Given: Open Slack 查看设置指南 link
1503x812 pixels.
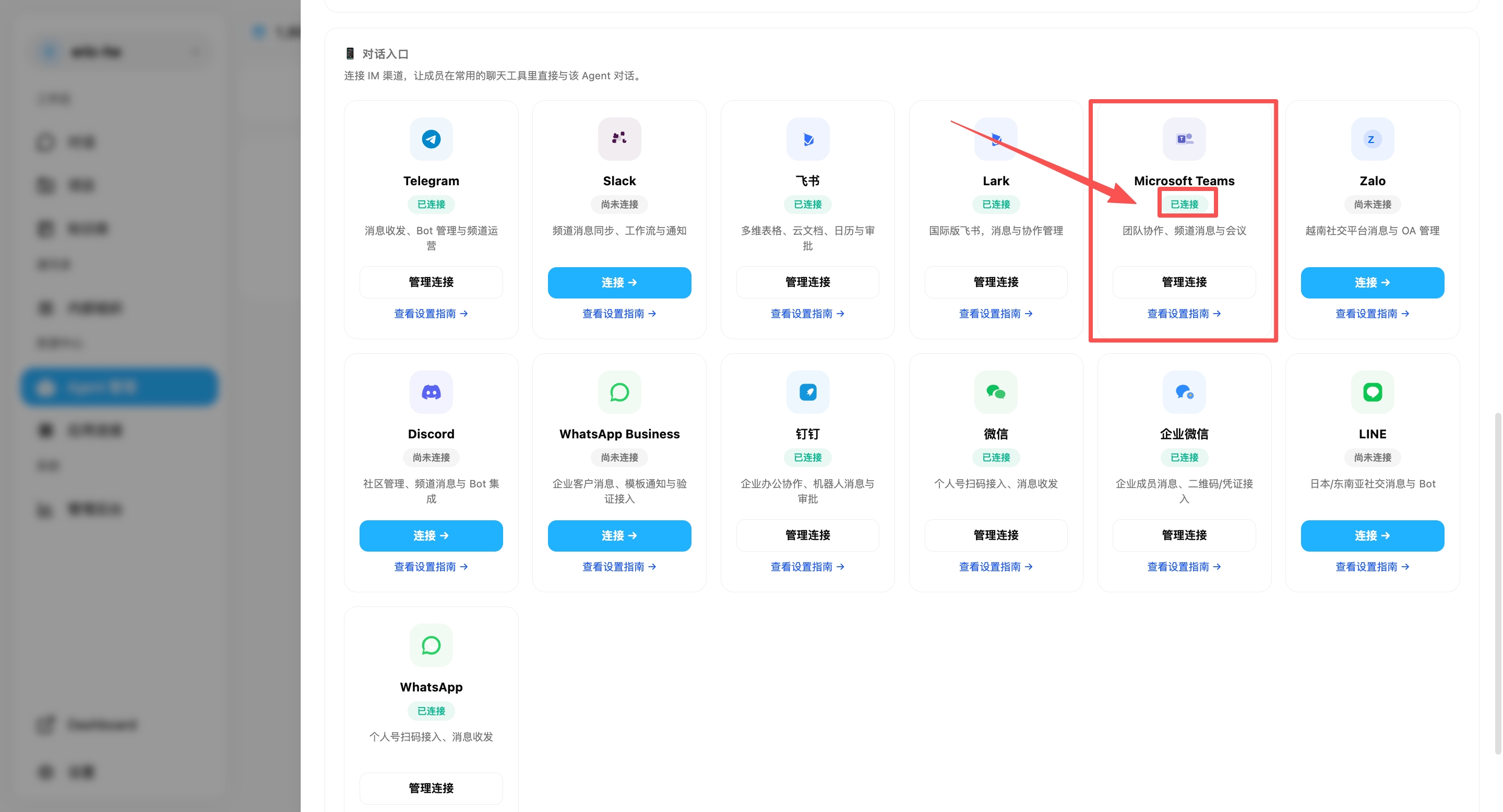Looking at the screenshot, I should [619, 314].
